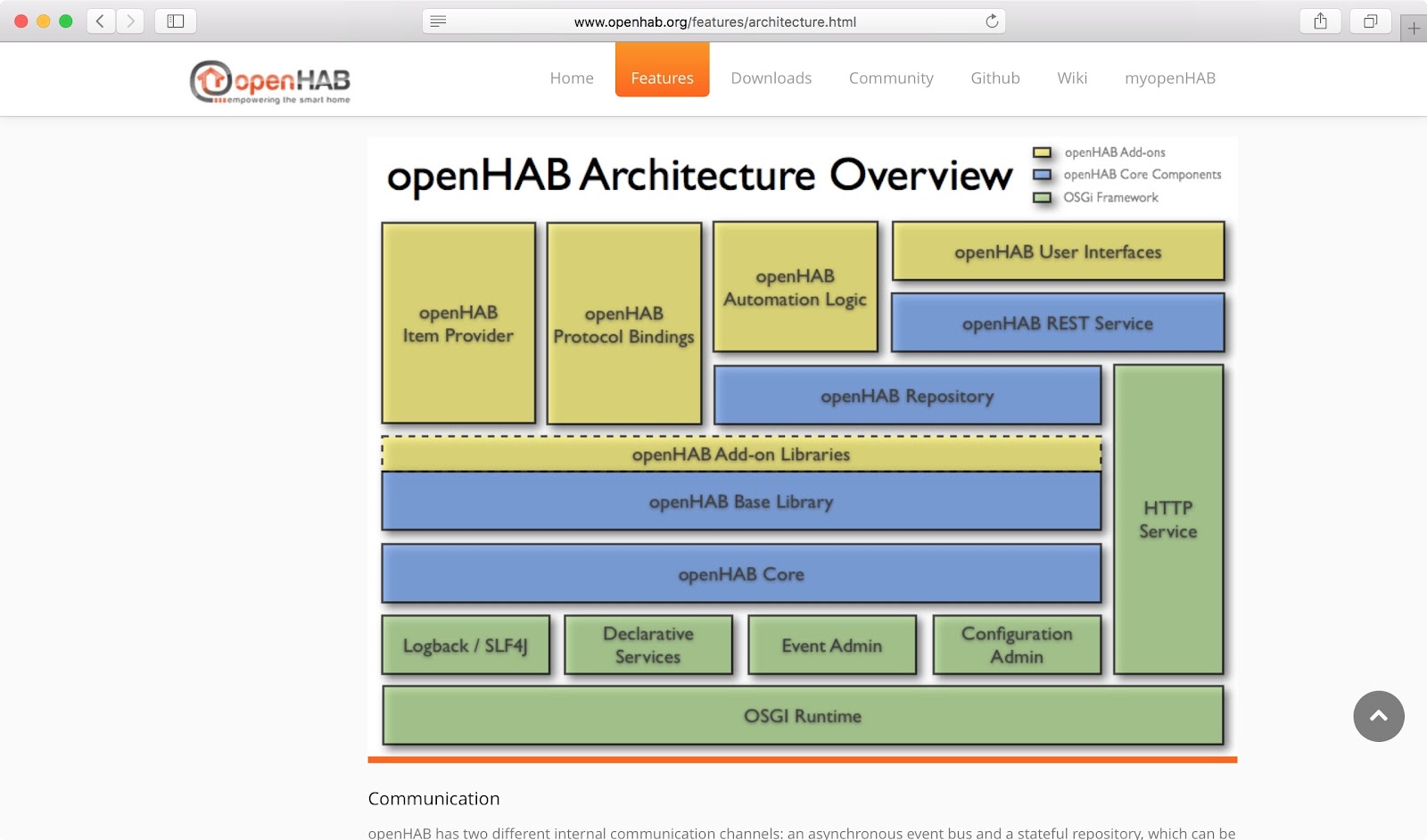Go back with the Safari back arrow

(101, 21)
